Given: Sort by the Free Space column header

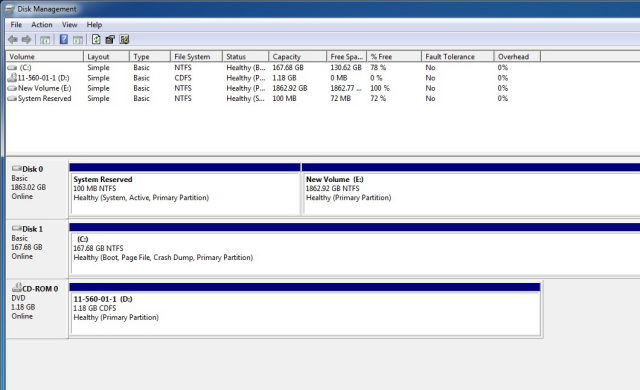Looking at the screenshot, I should [347, 57].
